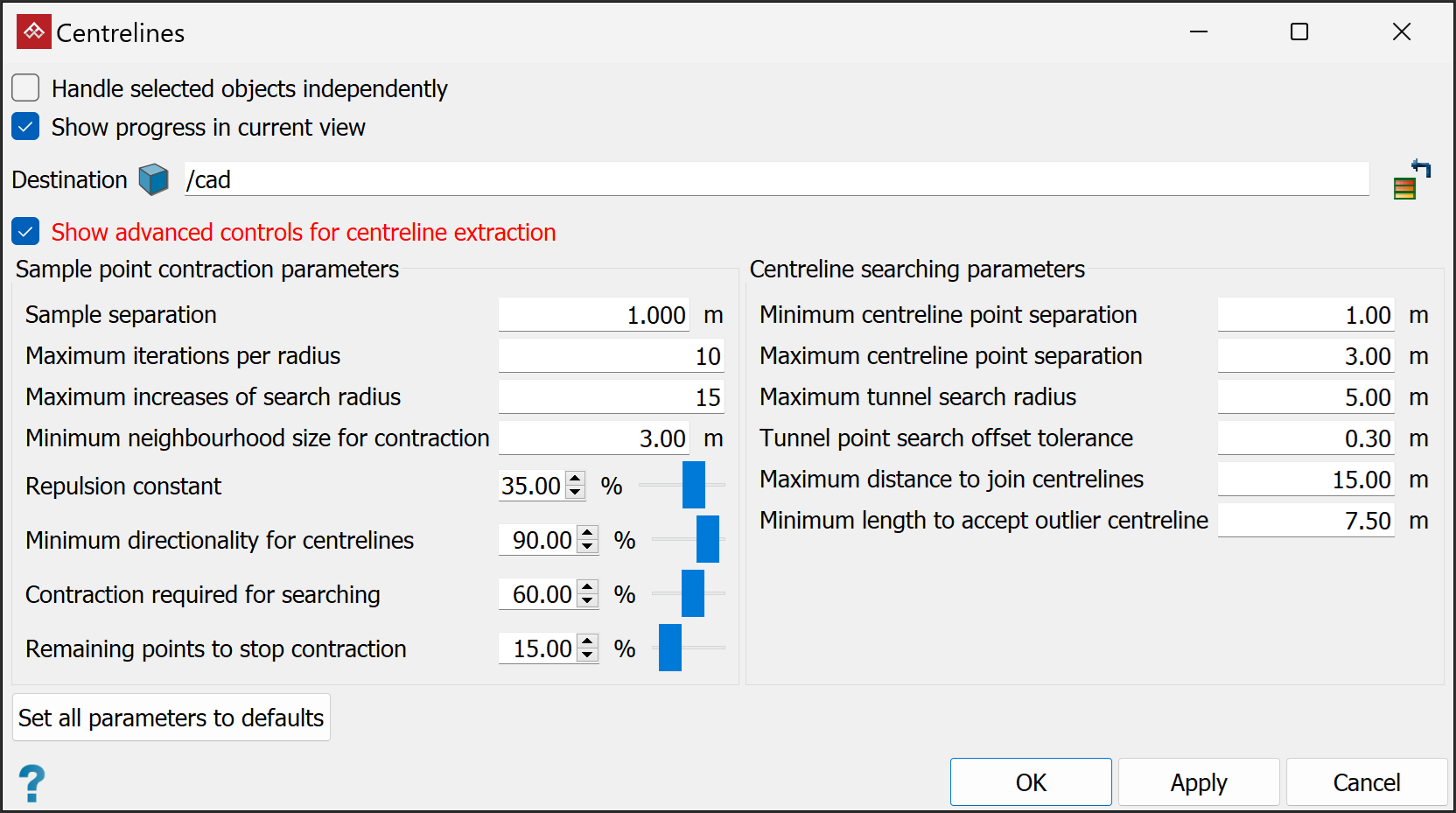Click the Remaining points to stop contraction slider
Image resolution: width=1456 pixels, height=813 pixels.
tap(670, 648)
